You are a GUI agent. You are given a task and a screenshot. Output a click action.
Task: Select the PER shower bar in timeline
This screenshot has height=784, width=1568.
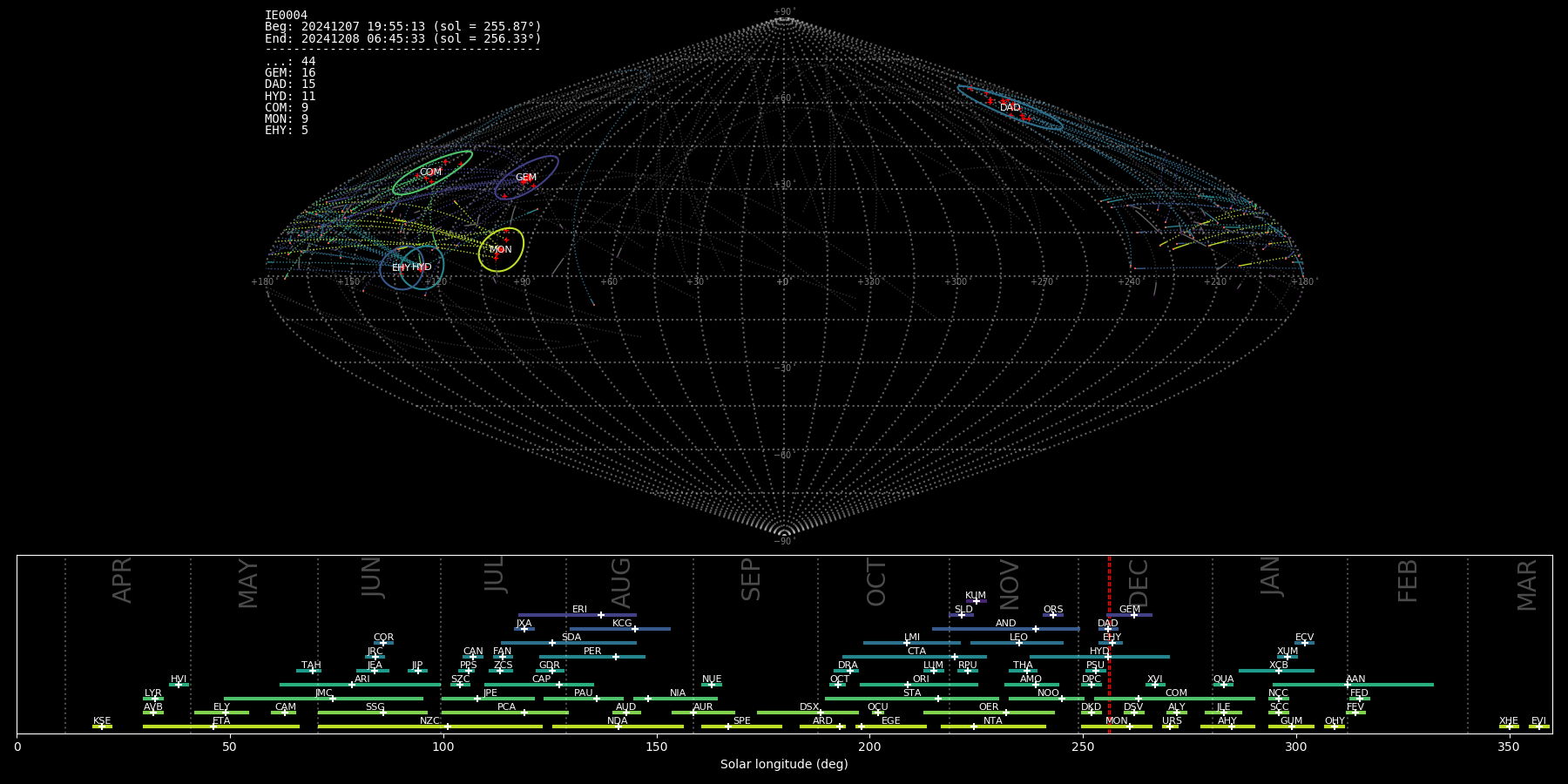592,657
